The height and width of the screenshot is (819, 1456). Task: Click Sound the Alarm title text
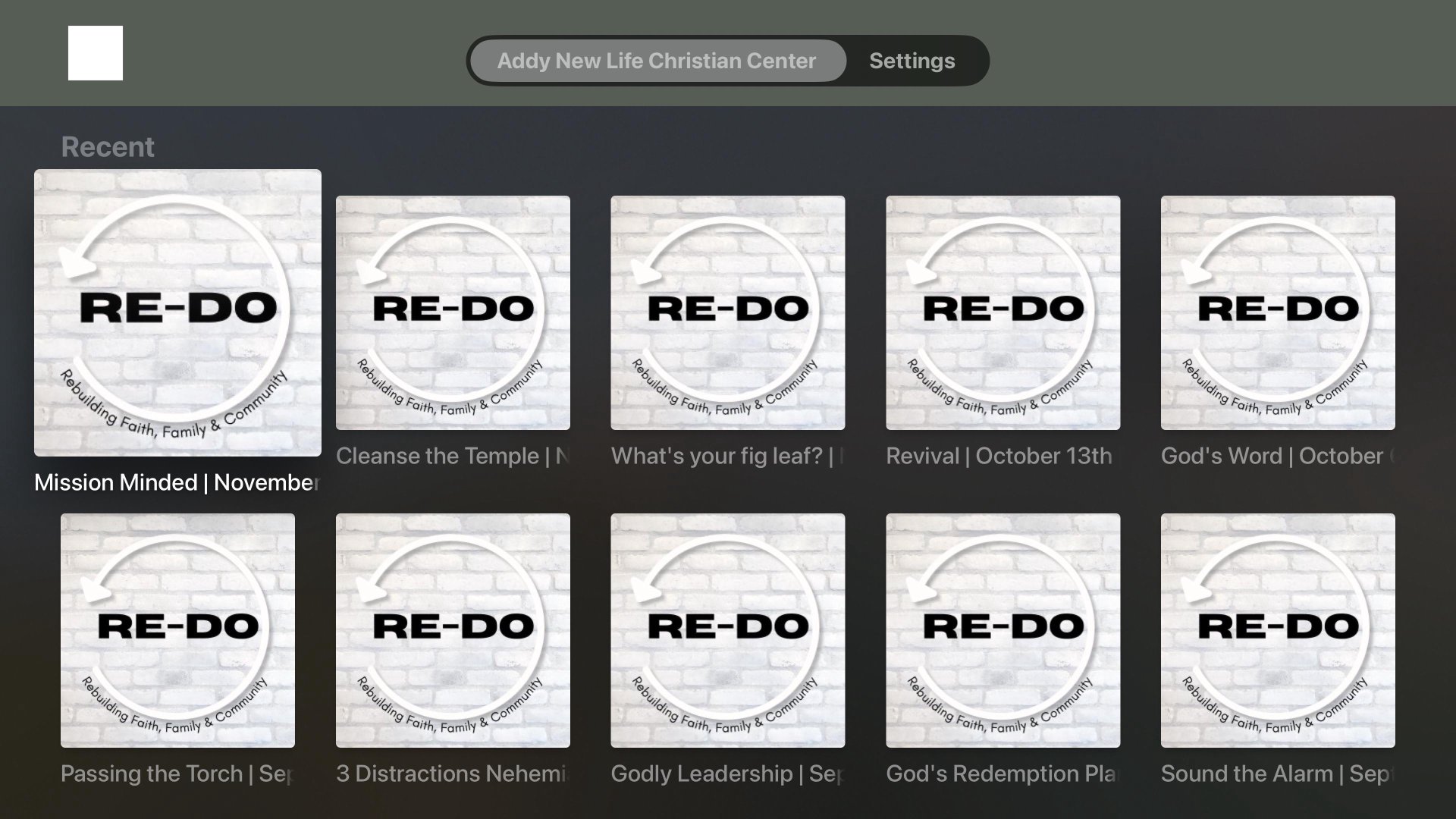1276,773
